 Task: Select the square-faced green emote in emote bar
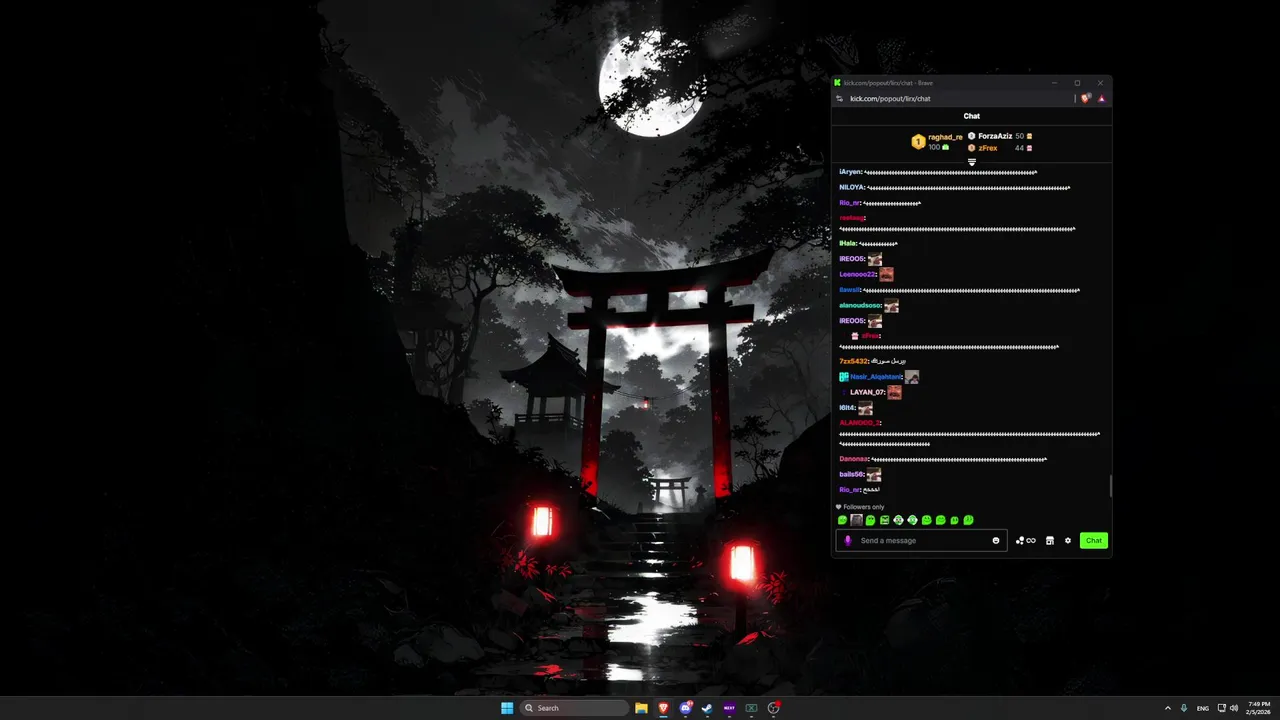[x=884, y=520]
